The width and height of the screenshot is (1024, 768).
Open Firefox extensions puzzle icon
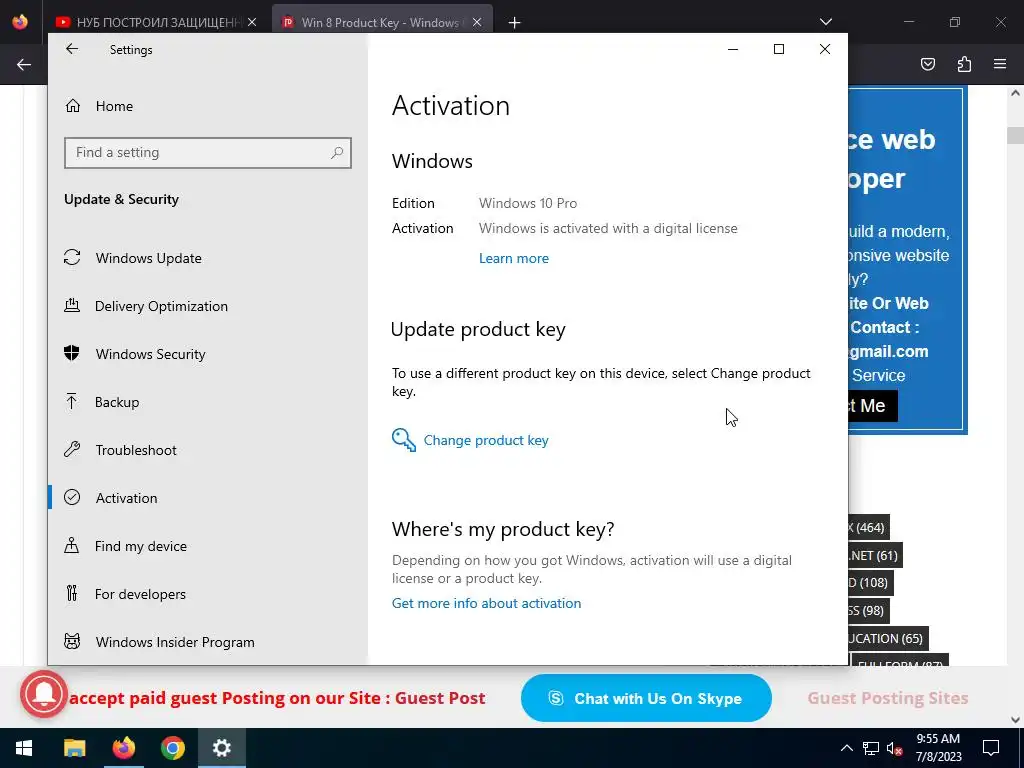coord(964,64)
